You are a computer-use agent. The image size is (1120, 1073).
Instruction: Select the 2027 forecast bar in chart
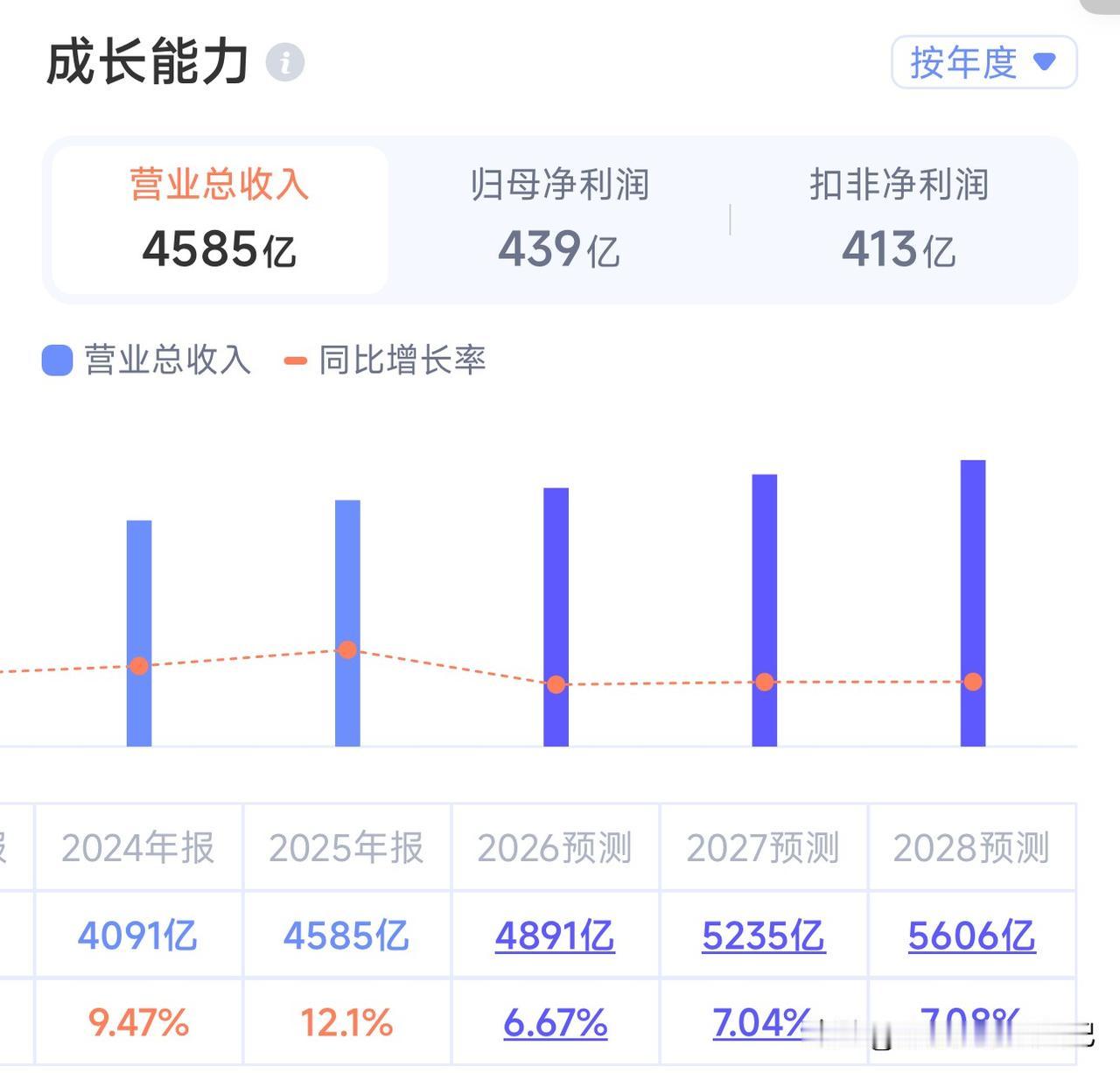[764, 610]
